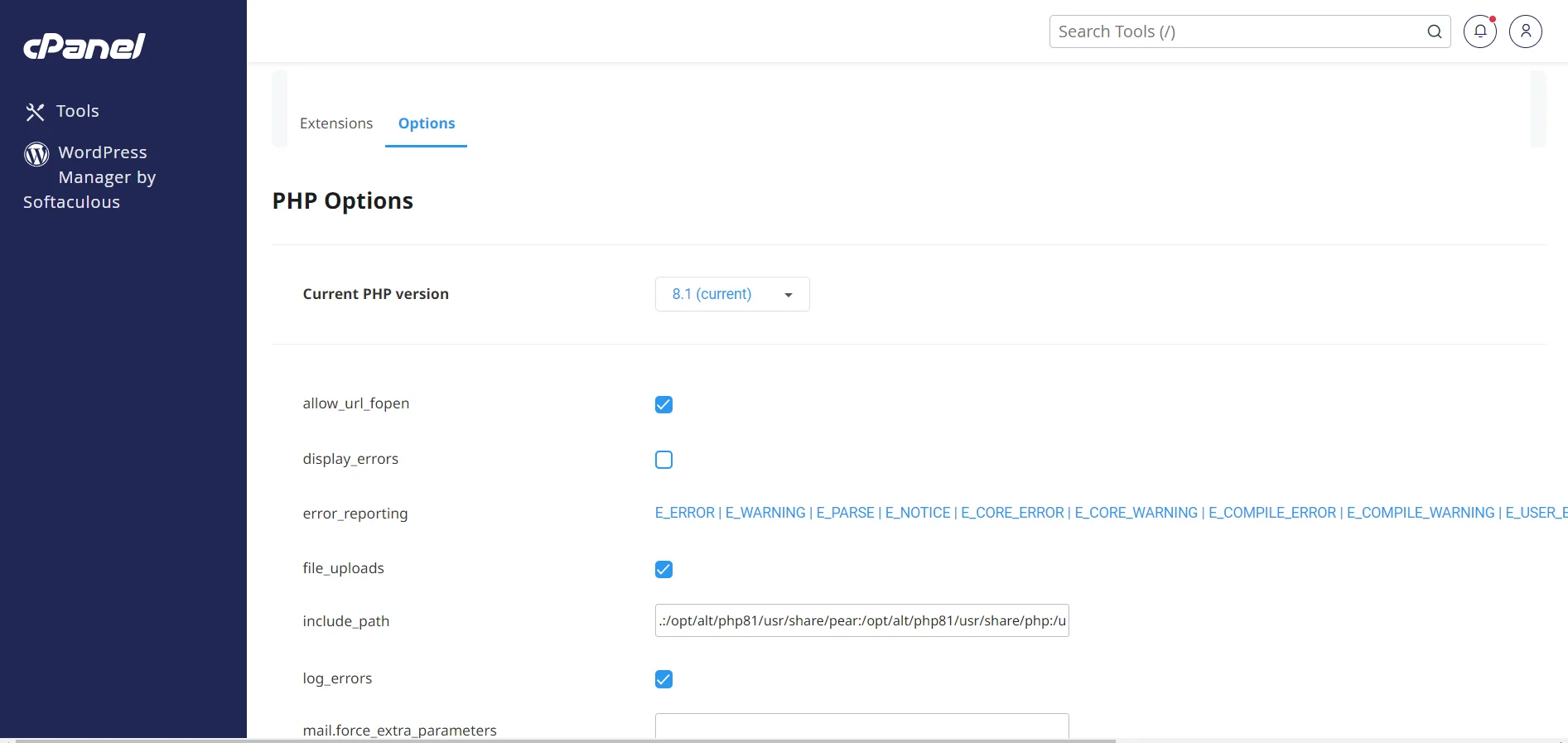
Task: Click the display_errors label
Action: (350, 459)
